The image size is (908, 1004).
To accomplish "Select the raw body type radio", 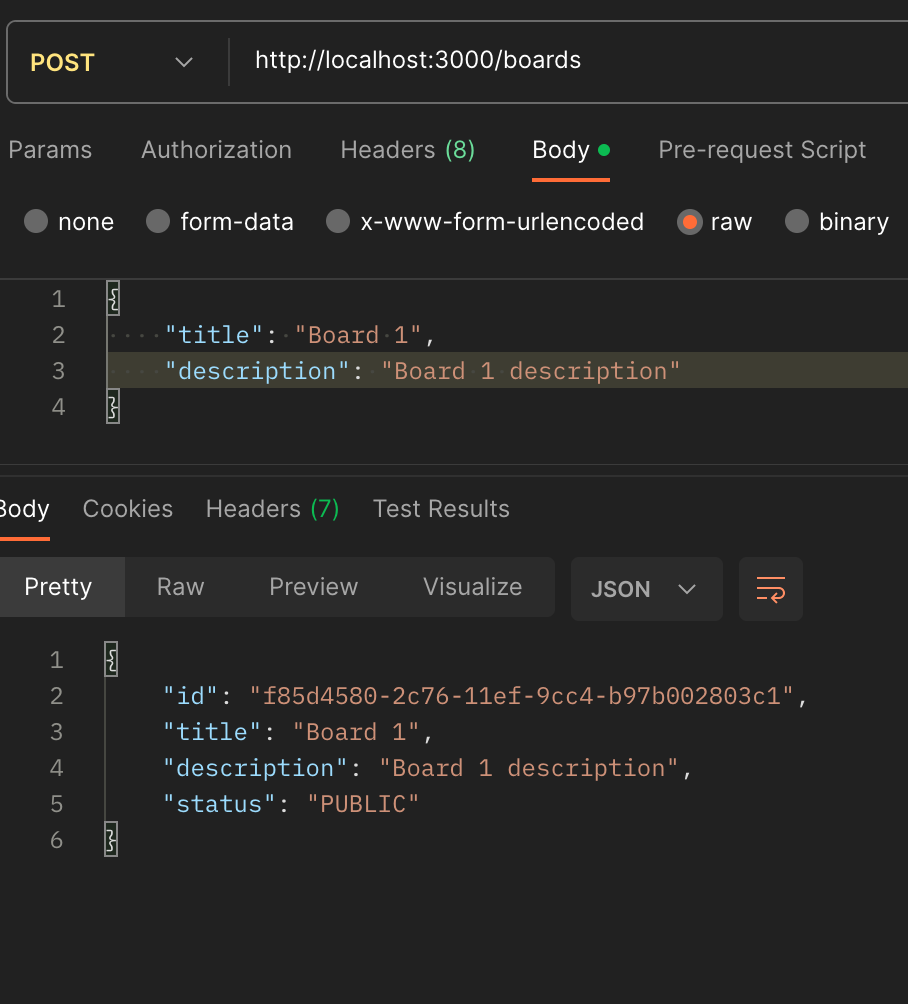I will pyautogui.click(x=690, y=222).
